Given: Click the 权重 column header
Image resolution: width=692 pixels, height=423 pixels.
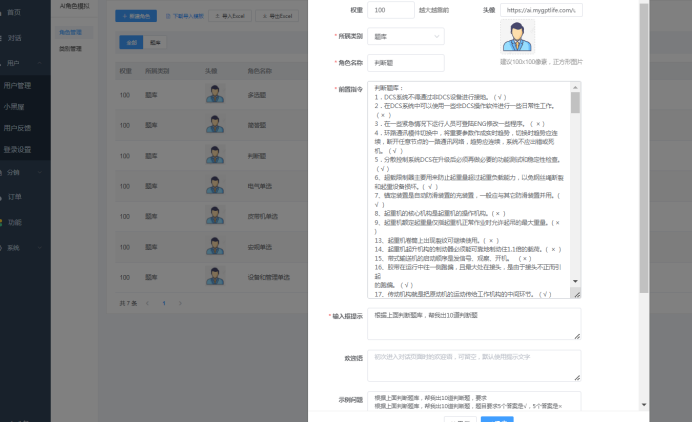Looking at the screenshot, I should pos(126,71).
